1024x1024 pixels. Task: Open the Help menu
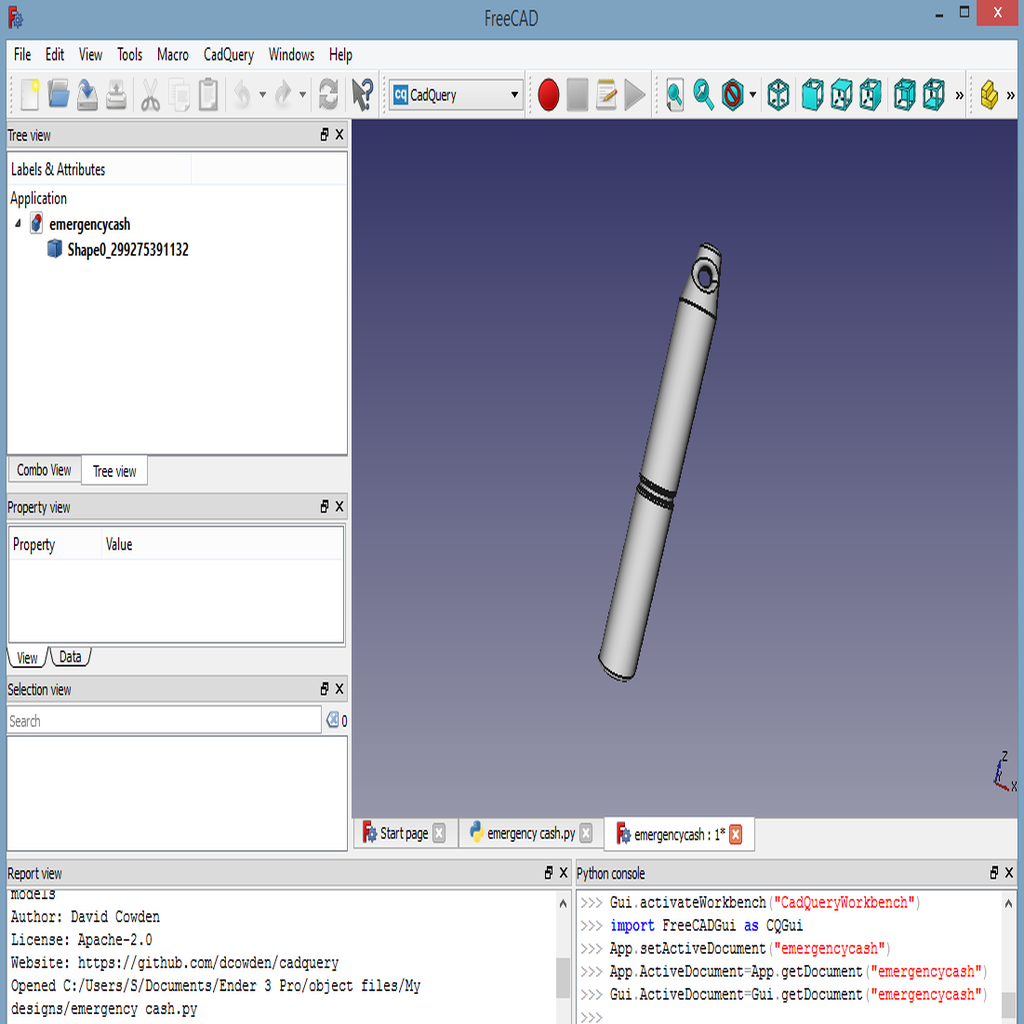(x=340, y=55)
